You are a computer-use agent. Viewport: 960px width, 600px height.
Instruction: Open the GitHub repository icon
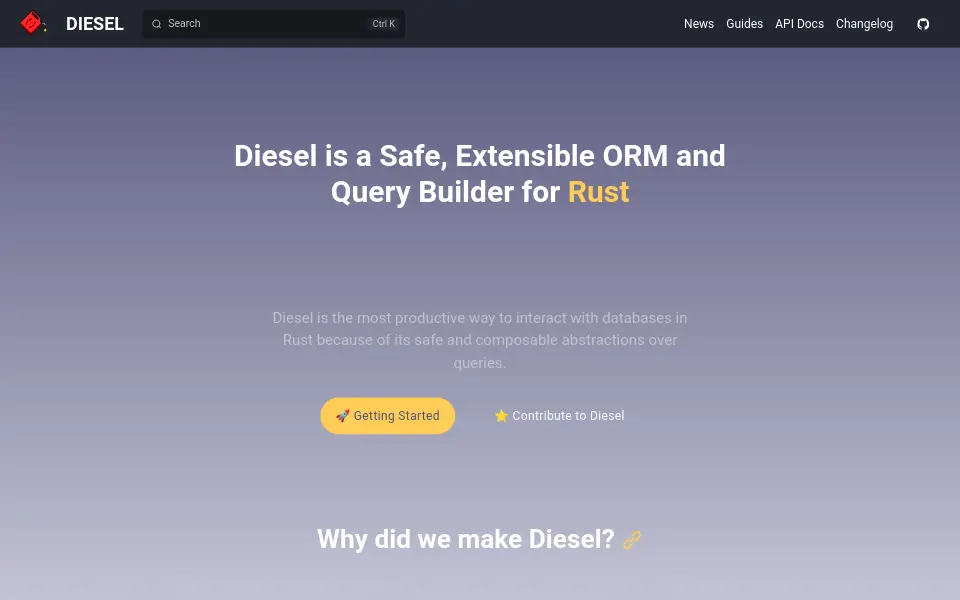click(x=923, y=24)
